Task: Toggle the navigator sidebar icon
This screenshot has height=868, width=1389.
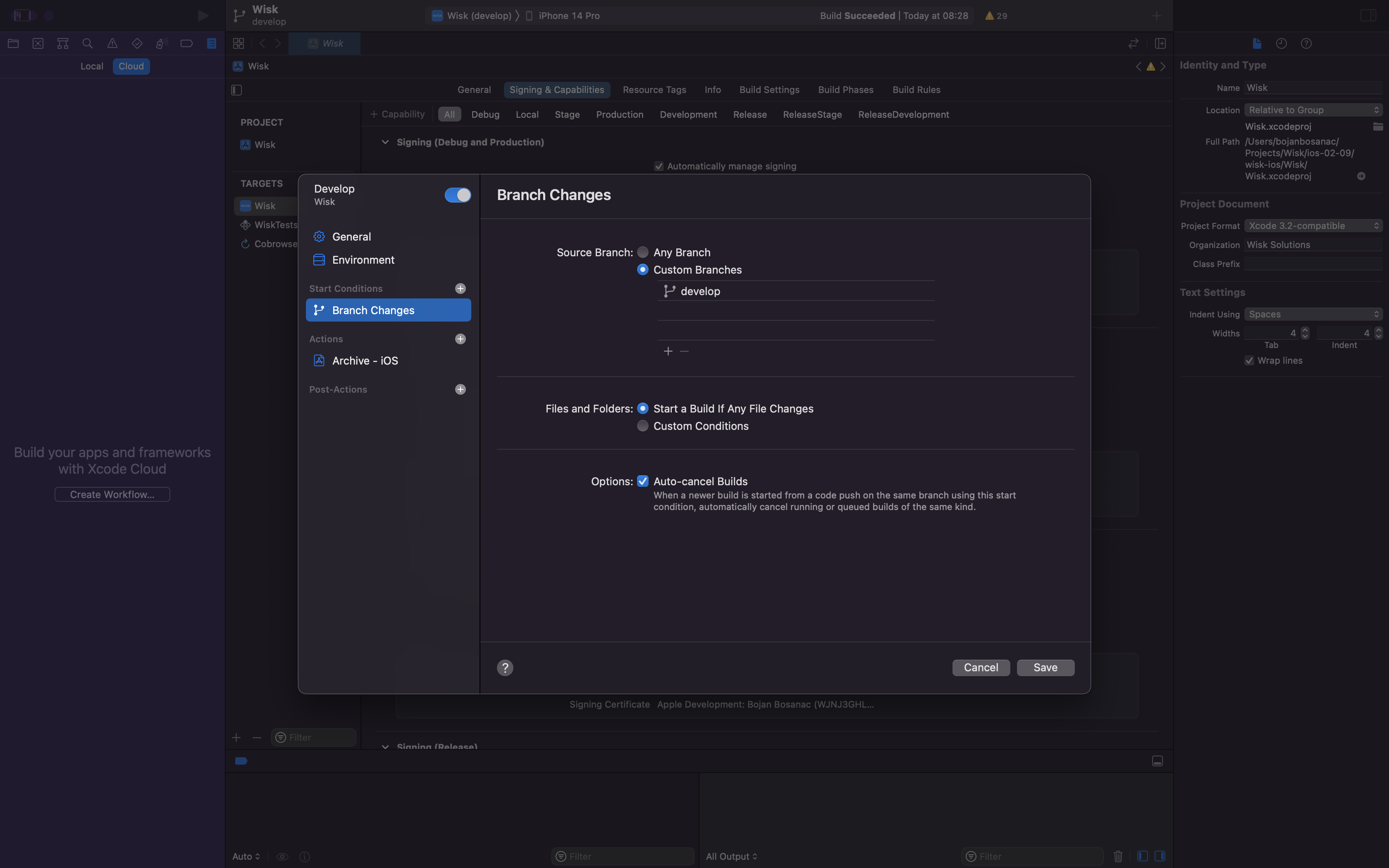Action: tap(22, 16)
